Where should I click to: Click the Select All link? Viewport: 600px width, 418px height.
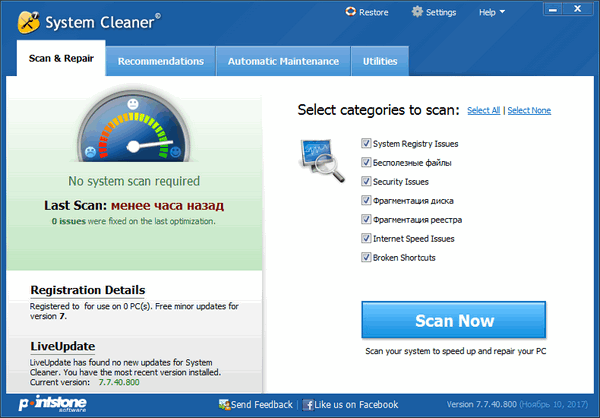click(x=483, y=110)
